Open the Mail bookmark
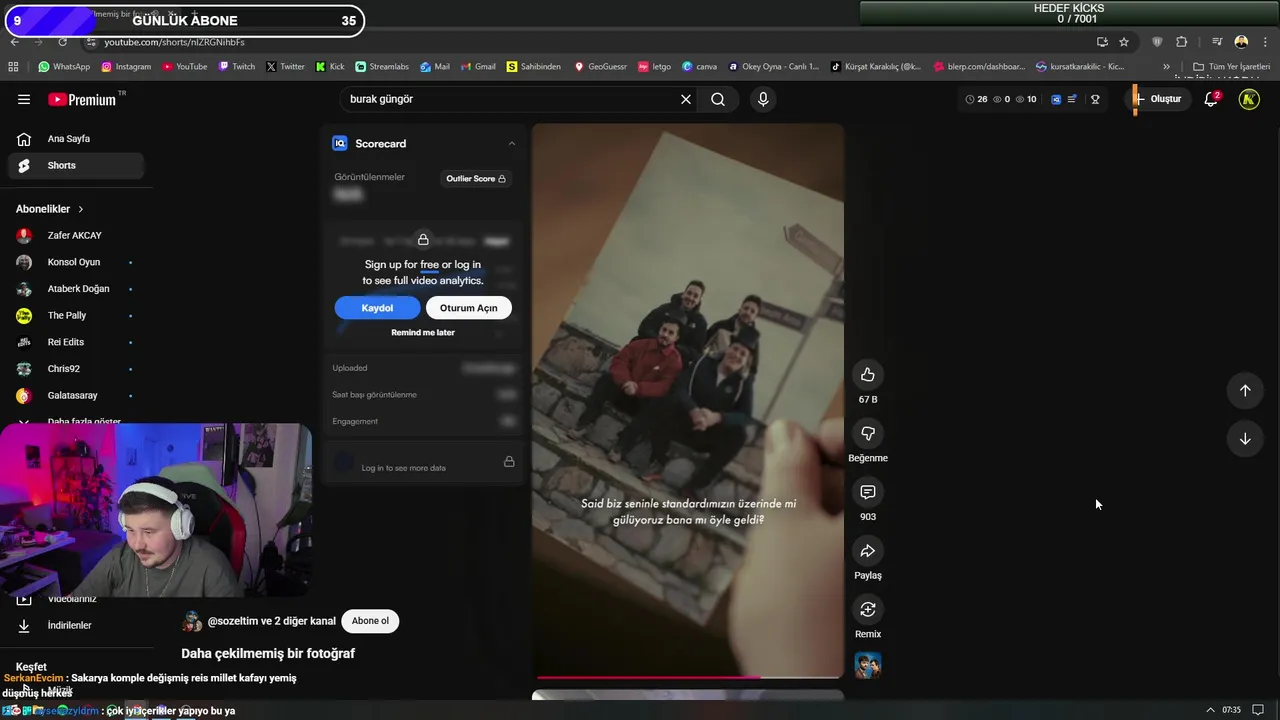This screenshot has height=720, width=1280. [434, 67]
